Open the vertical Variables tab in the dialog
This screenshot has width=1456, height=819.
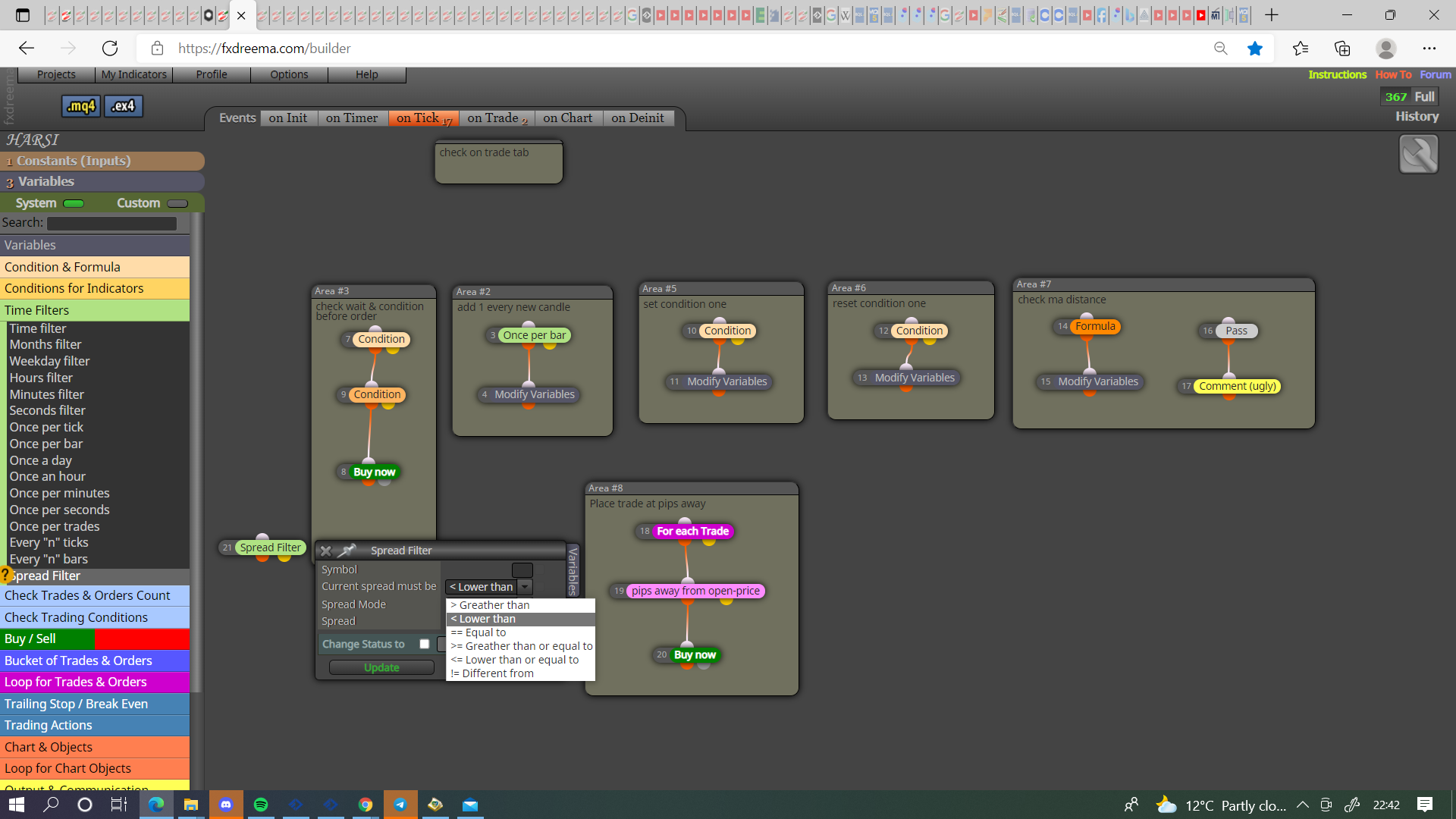[x=573, y=570]
